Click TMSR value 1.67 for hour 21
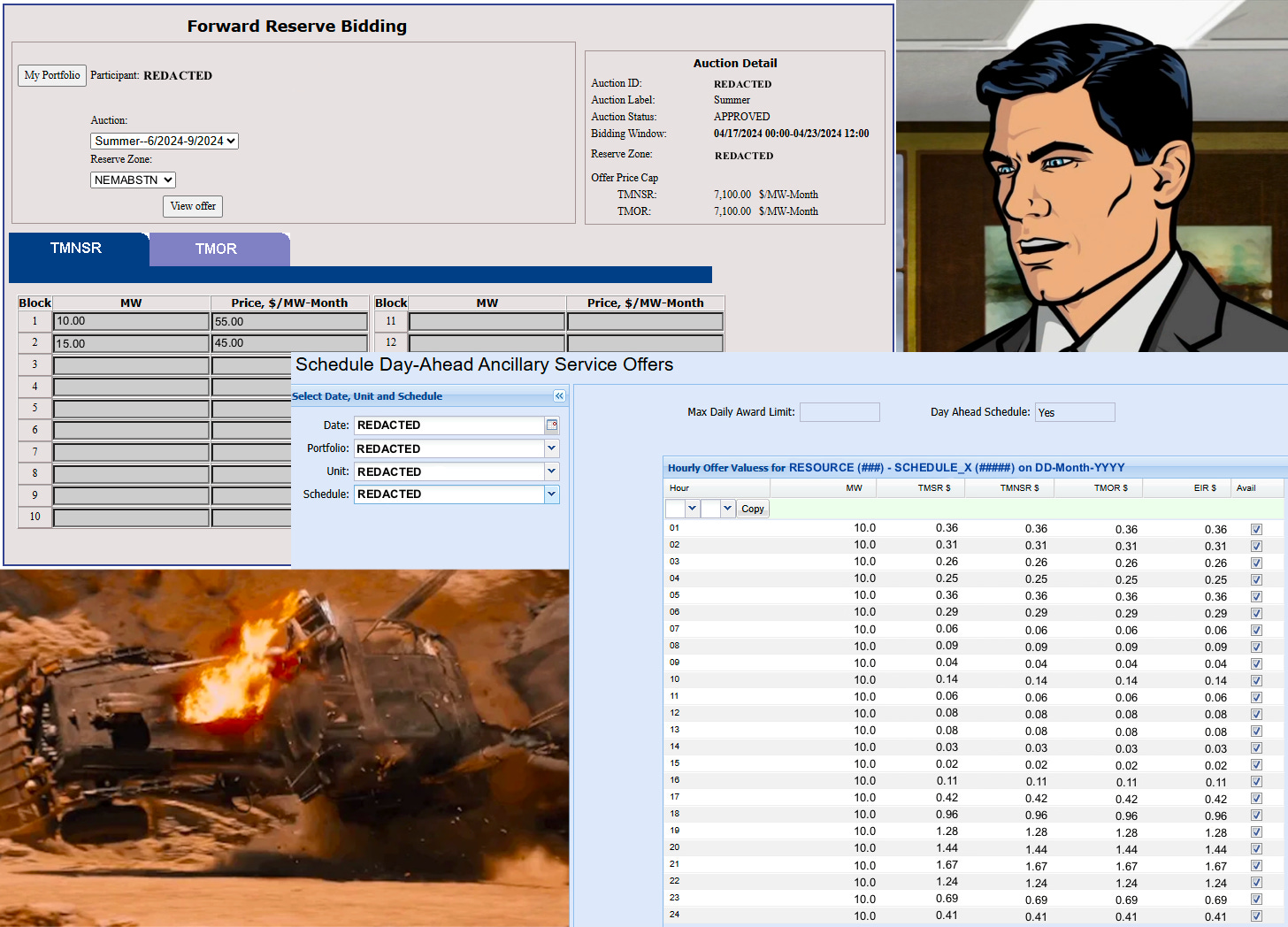The height and width of the screenshot is (927, 1288). click(x=947, y=865)
